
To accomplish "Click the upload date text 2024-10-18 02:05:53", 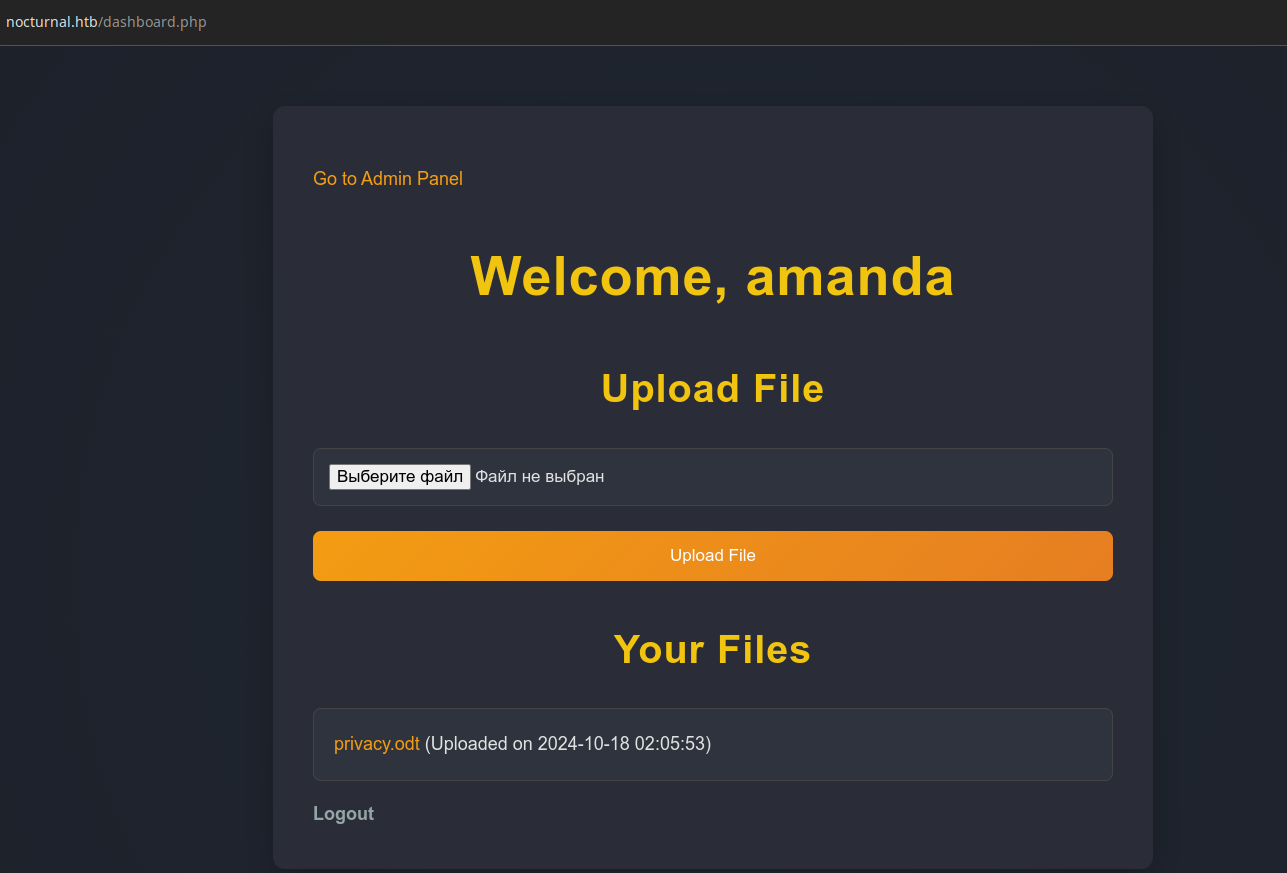I will (622, 744).
